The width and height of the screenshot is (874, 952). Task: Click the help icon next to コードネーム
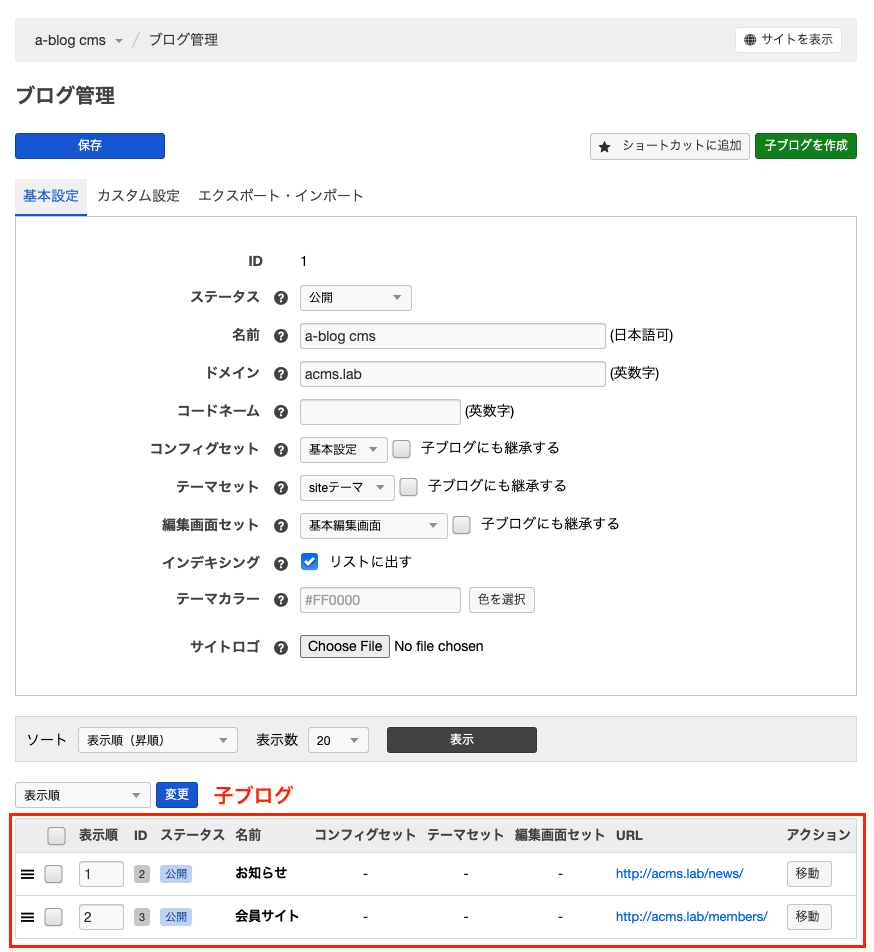point(281,412)
